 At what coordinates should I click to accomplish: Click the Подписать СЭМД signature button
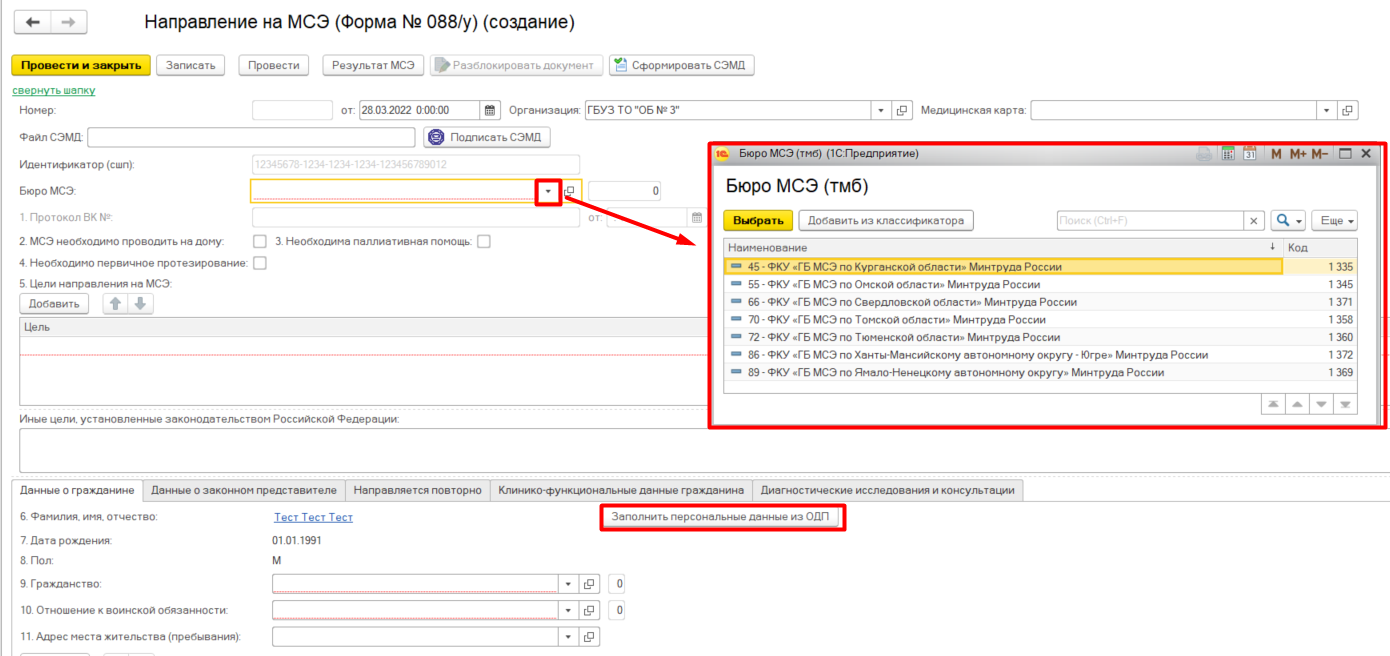487,137
